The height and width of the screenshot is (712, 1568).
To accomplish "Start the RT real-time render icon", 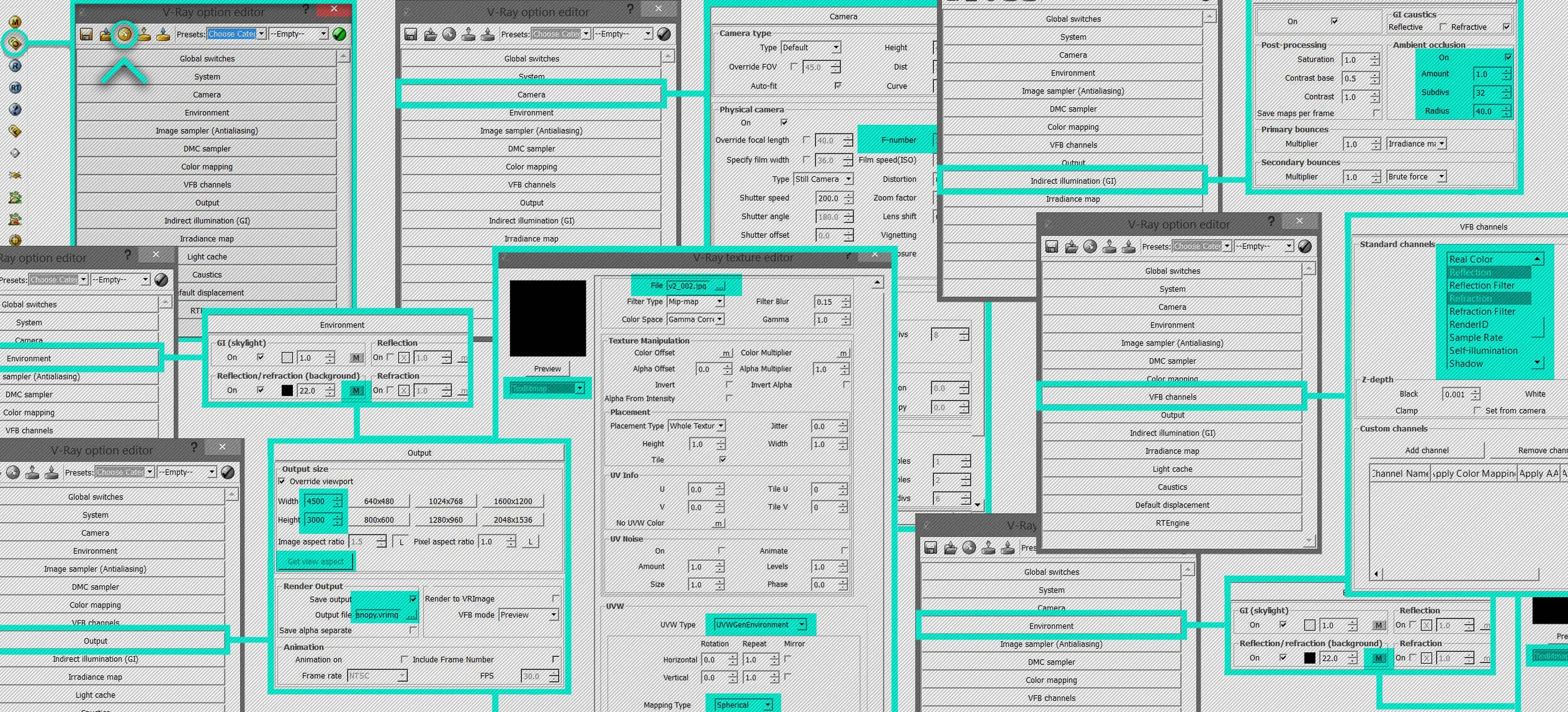I will click(x=15, y=88).
